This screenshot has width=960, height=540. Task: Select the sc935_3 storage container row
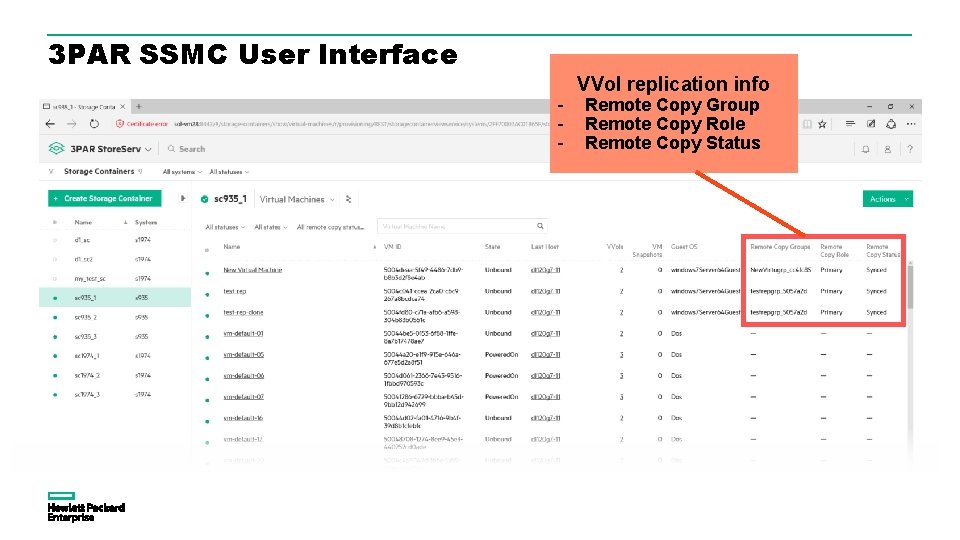click(x=115, y=336)
